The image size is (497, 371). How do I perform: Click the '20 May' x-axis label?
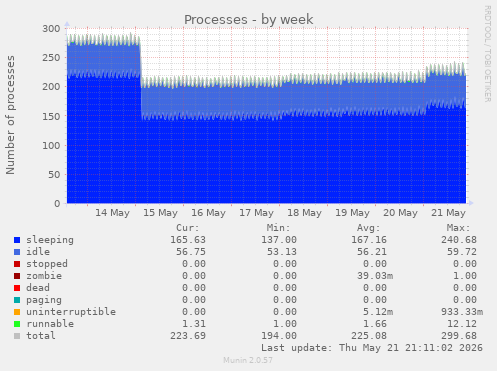[400, 213]
